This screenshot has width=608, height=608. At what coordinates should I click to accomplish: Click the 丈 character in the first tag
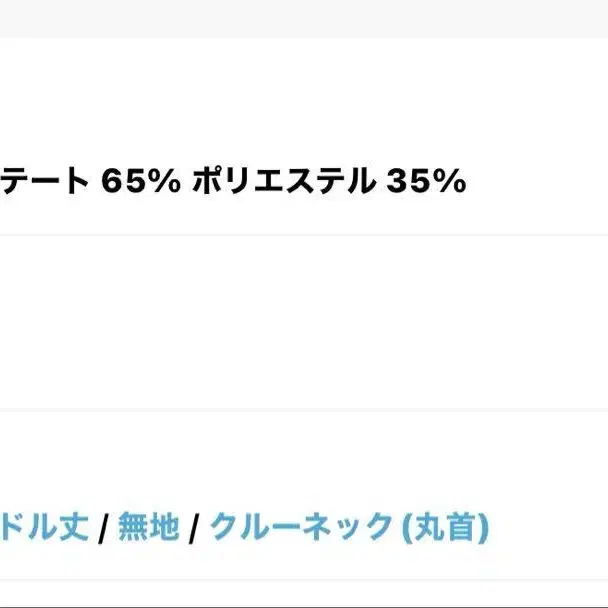[75, 525]
